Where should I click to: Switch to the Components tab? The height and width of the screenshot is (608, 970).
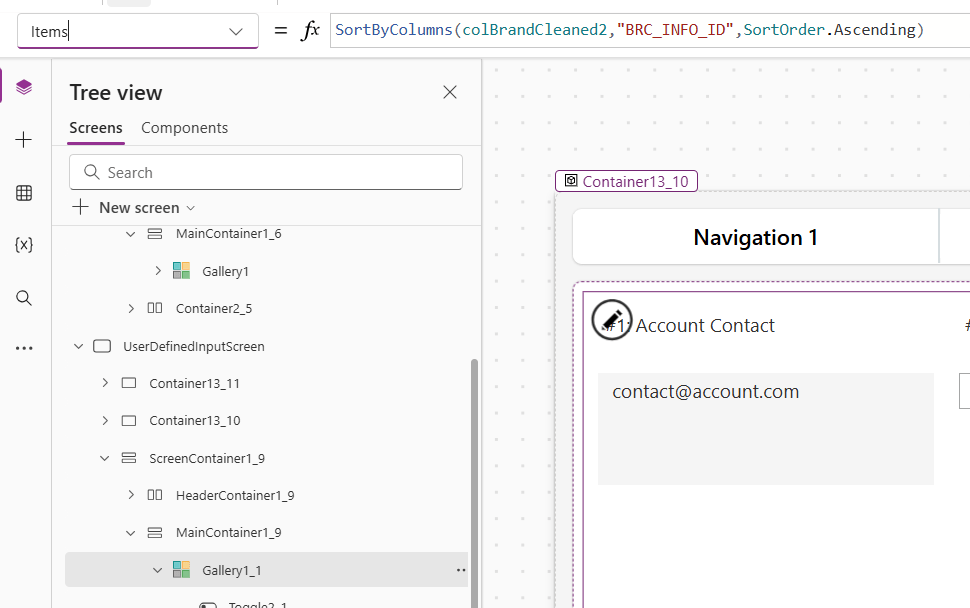point(184,128)
